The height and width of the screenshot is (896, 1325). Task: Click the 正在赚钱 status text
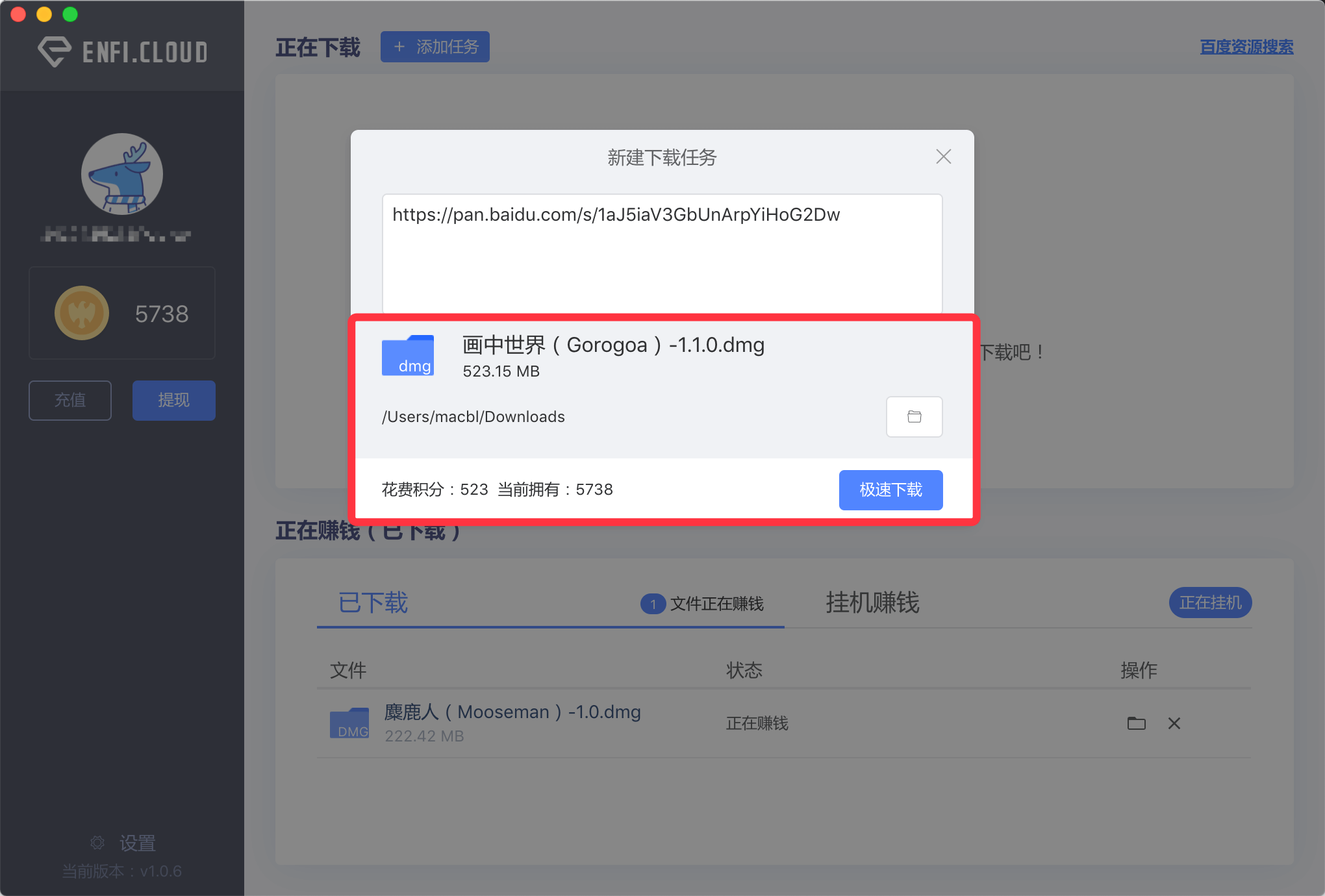tap(757, 723)
